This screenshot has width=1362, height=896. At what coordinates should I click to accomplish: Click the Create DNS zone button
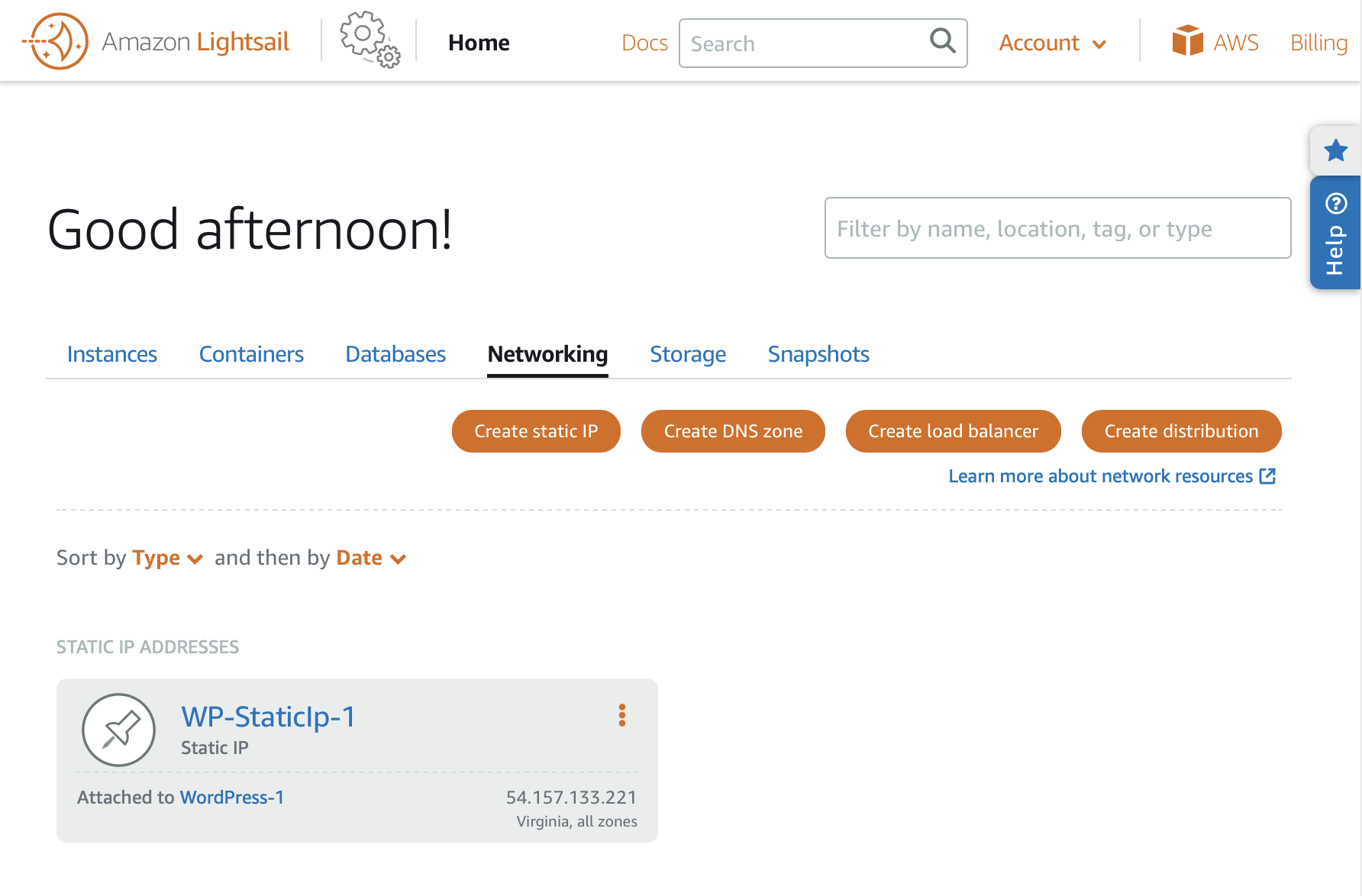[733, 431]
